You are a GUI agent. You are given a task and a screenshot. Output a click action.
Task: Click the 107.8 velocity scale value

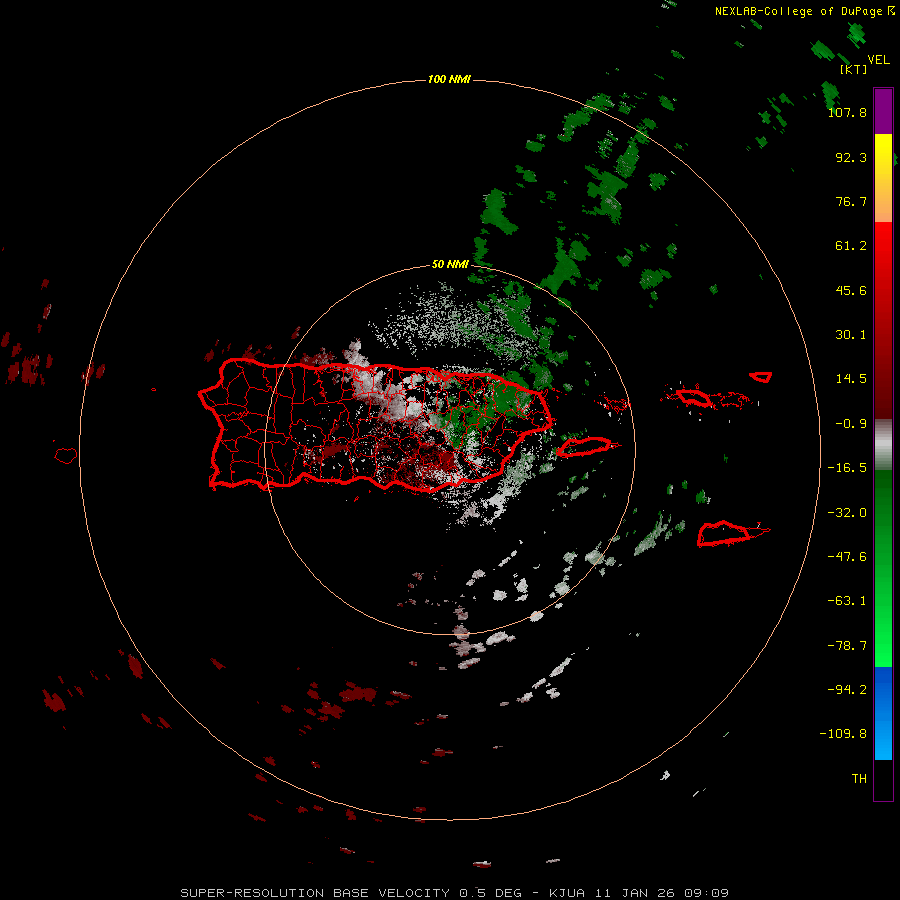847,112
